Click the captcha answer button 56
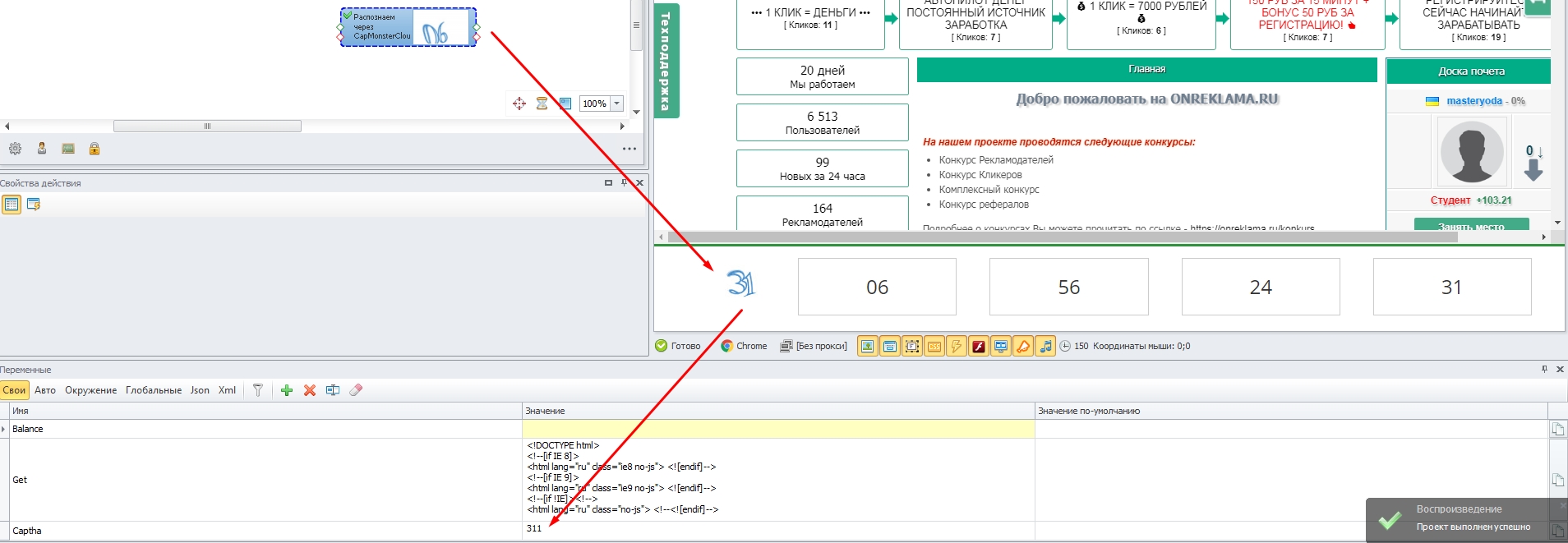This screenshot has width=1568, height=543. tap(1069, 287)
